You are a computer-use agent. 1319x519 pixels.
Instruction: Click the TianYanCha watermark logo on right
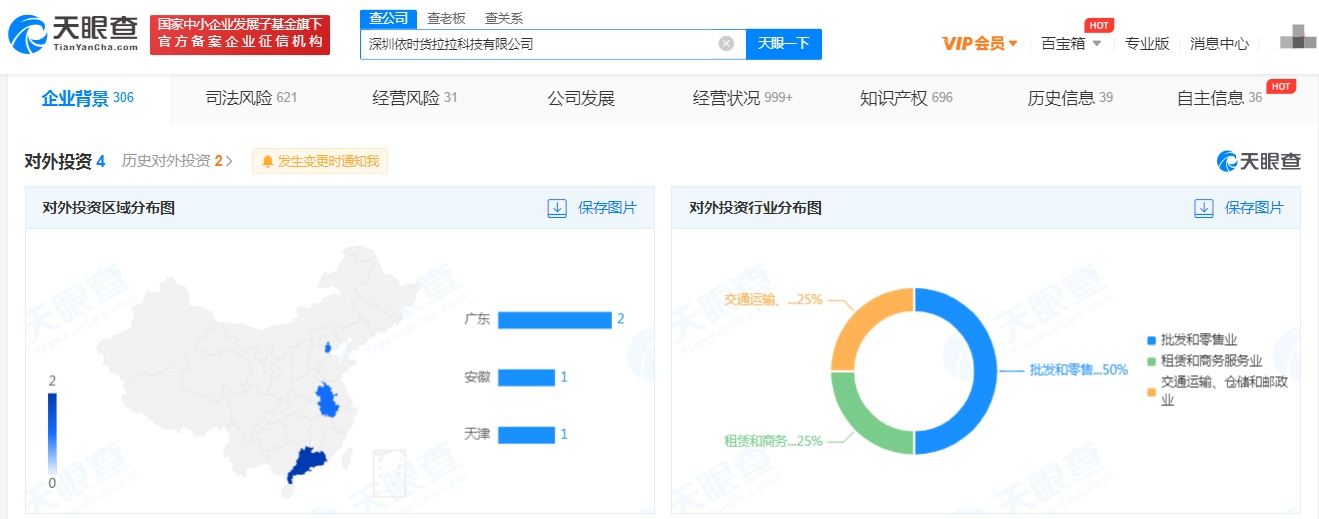(1258, 161)
